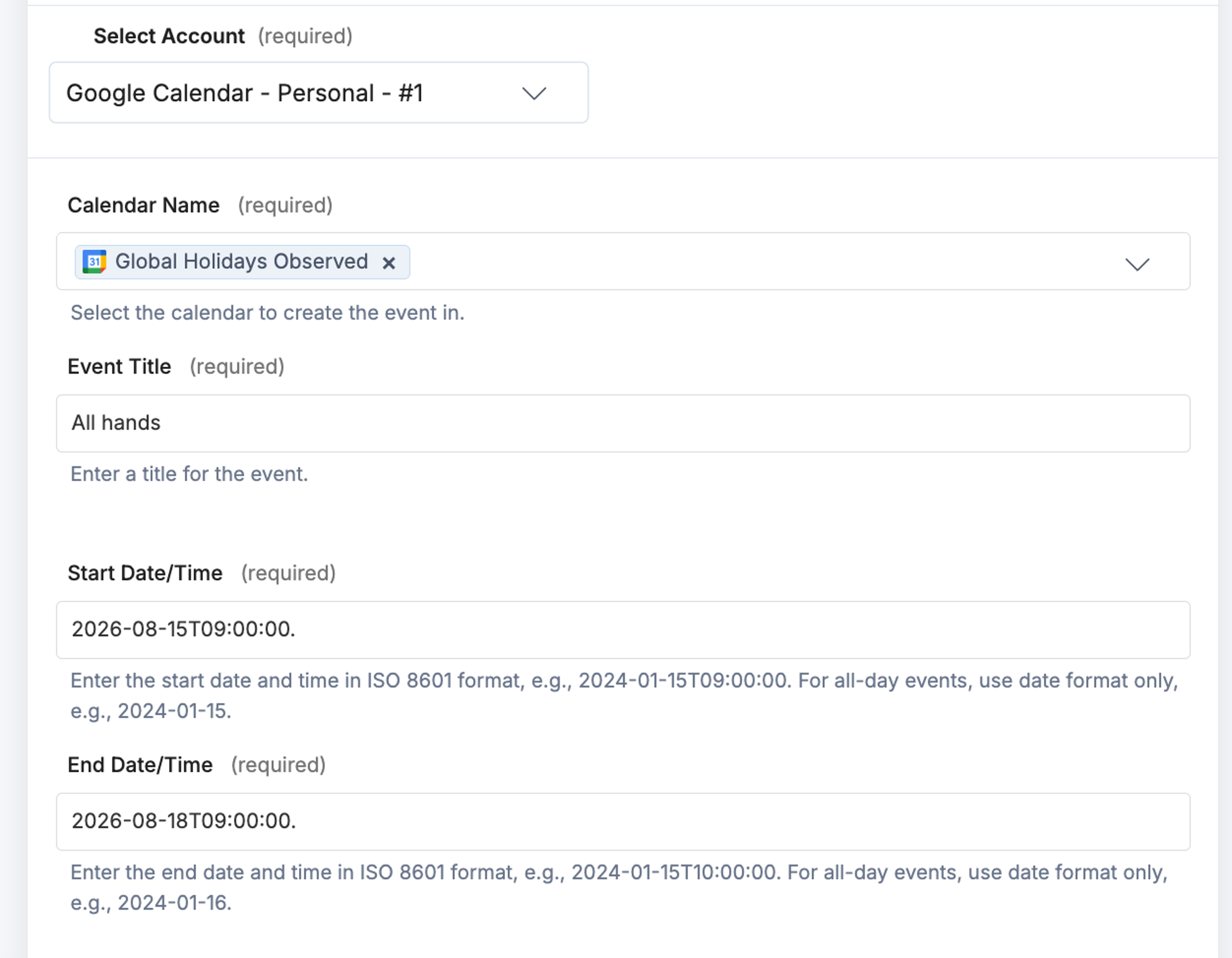Screen dimensions: 1232x958
Task: Click the end date ISO 8601 help text
Action: 619,887
